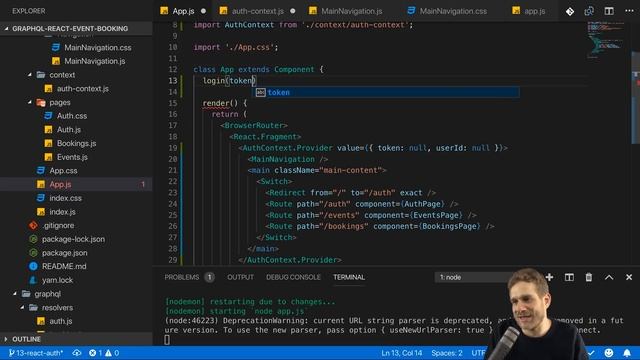Image resolution: width=640 pixels, height=360 pixels.
Task: Split the editor with layout icon
Action: click(609, 11)
